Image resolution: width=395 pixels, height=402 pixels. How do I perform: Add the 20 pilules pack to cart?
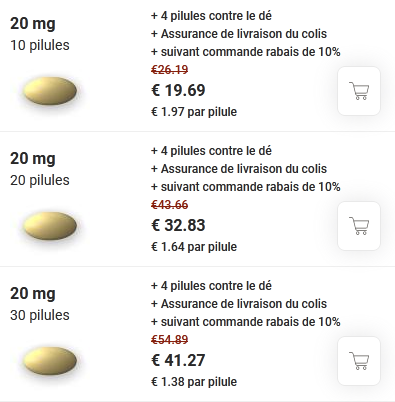coord(359,226)
